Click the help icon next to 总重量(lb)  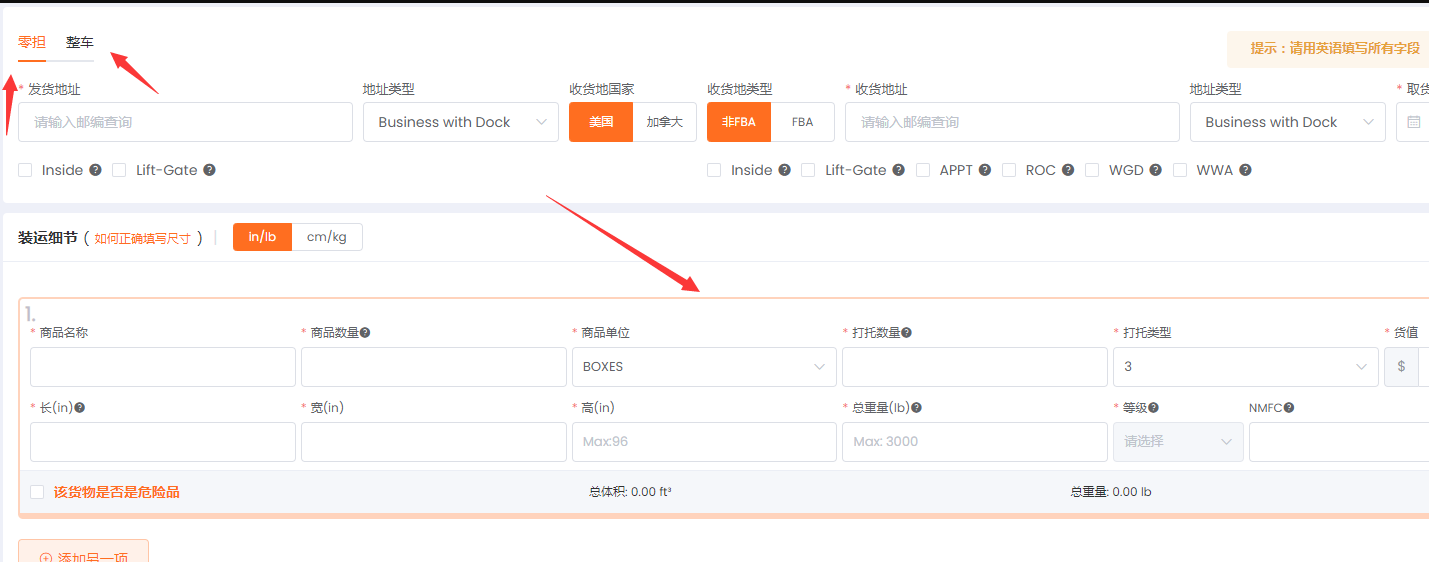916,408
